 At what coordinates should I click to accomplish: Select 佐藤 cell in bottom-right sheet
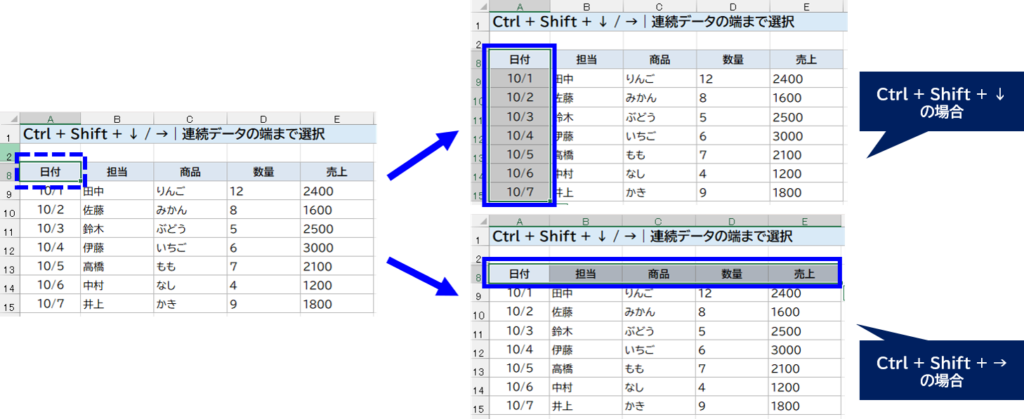(x=586, y=312)
